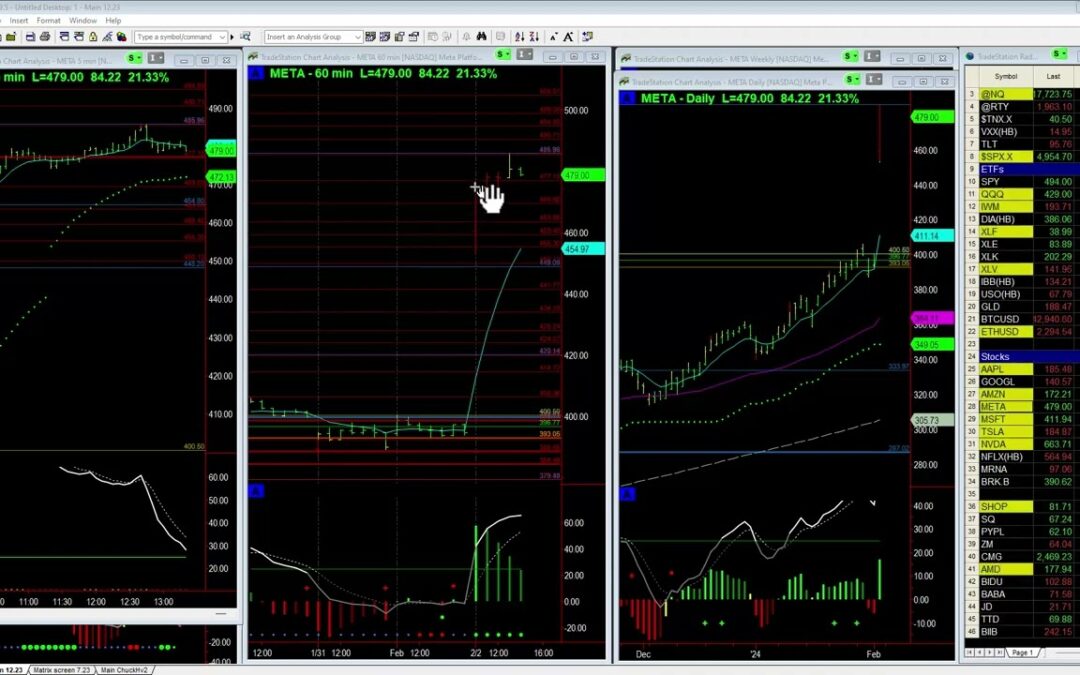Click the command lookup magnifier icon

point(246,37)
